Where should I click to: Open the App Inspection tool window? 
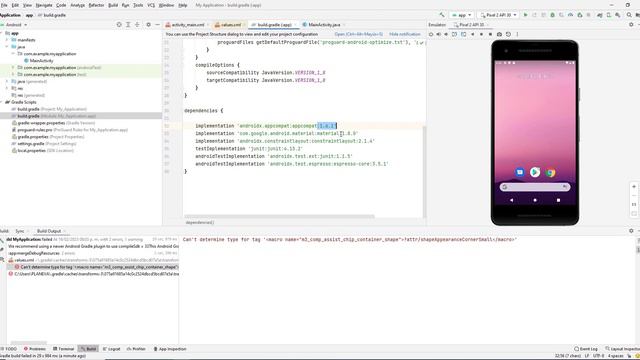(170, 349)
